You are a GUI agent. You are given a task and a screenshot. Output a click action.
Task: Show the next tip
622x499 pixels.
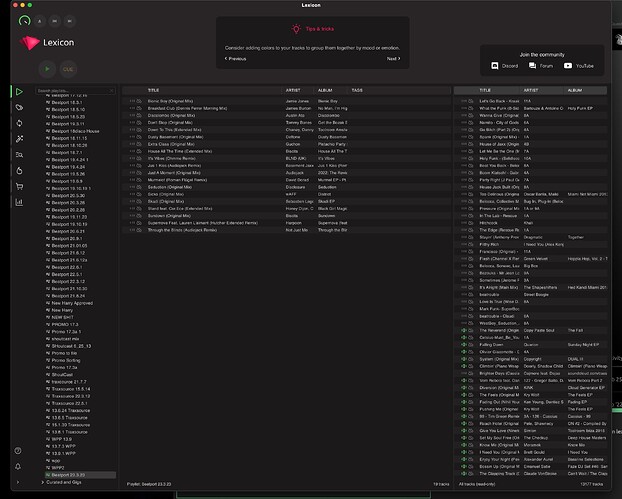click(x=393, y=59)
